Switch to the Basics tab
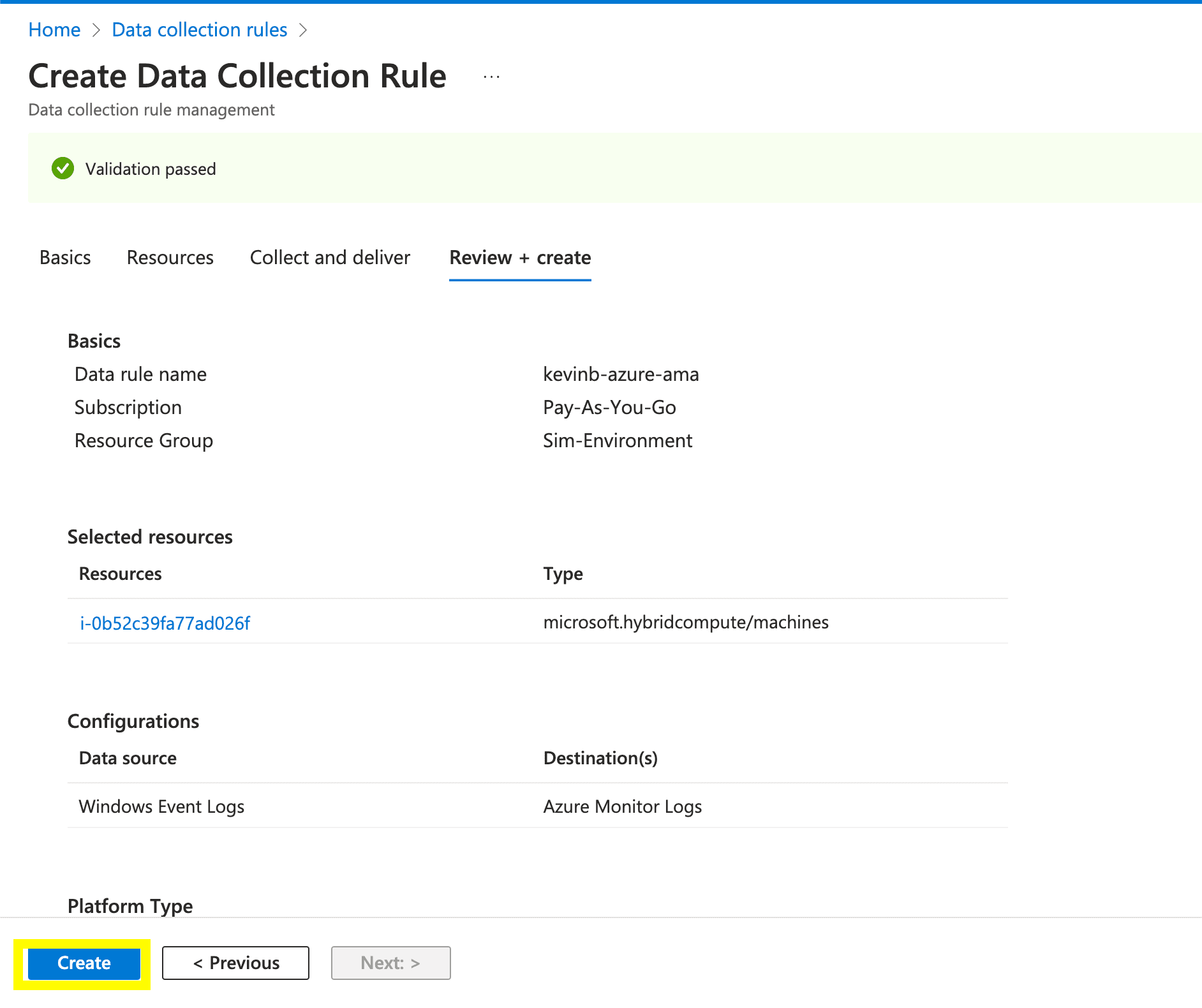 (x=65, y=258)
